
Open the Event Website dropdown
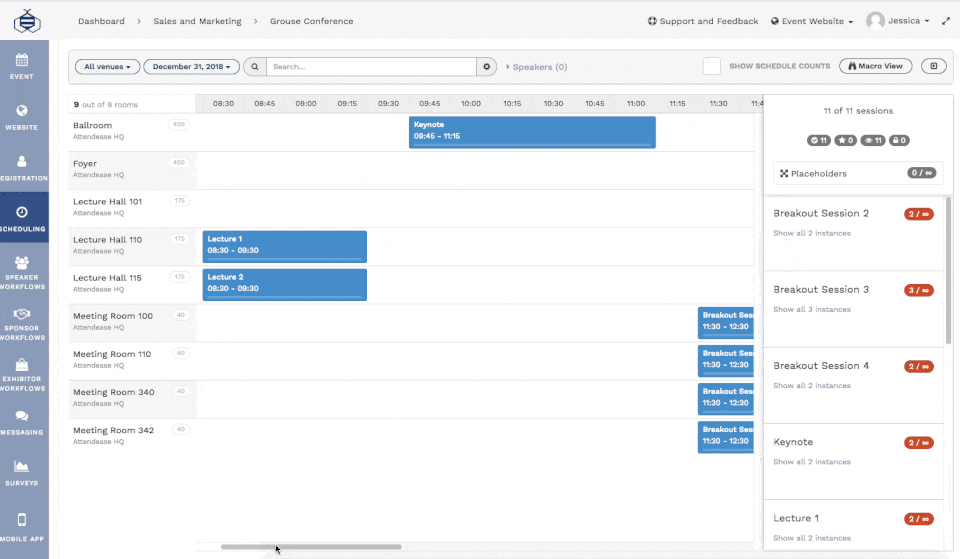click(812, 21)
